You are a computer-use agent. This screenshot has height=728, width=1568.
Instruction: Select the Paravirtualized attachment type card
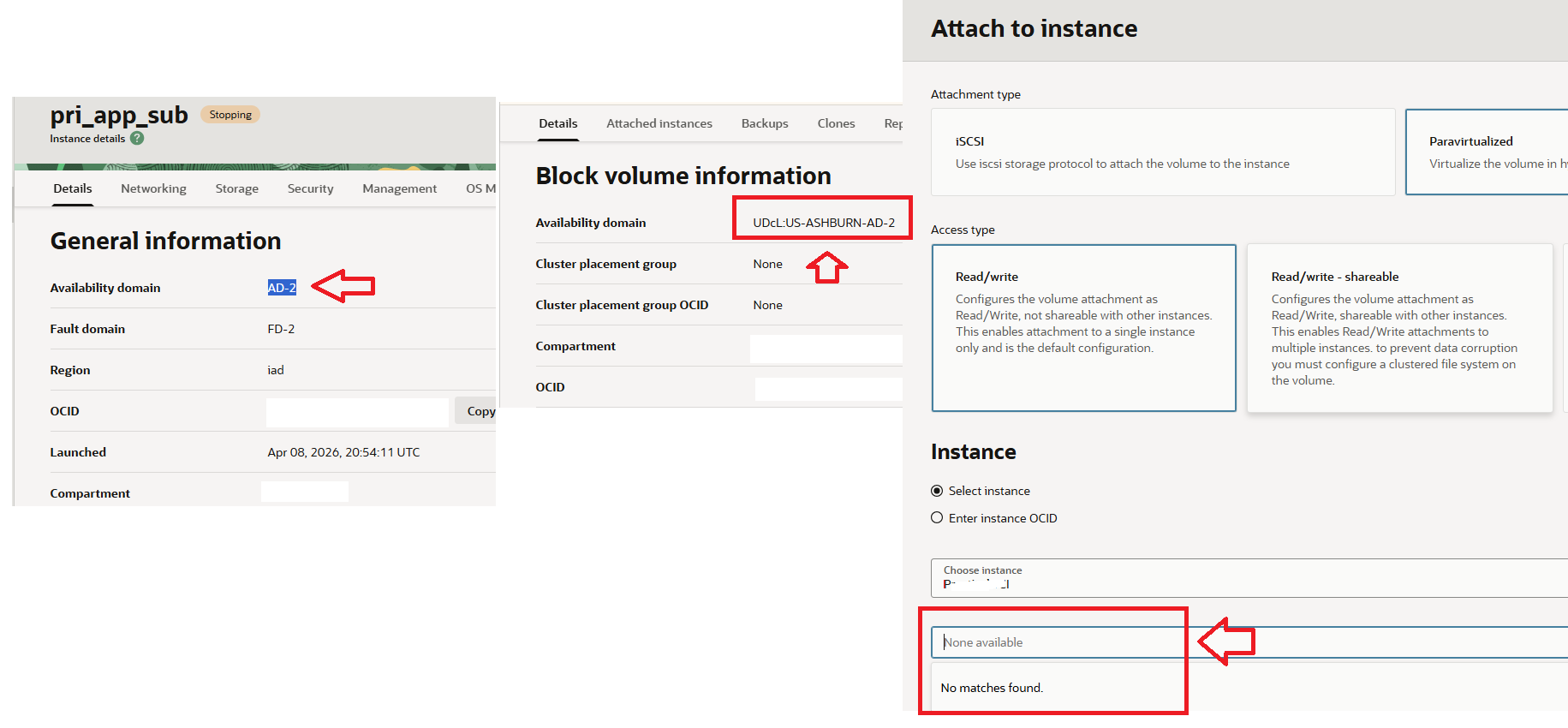[x=1486, y=152]
